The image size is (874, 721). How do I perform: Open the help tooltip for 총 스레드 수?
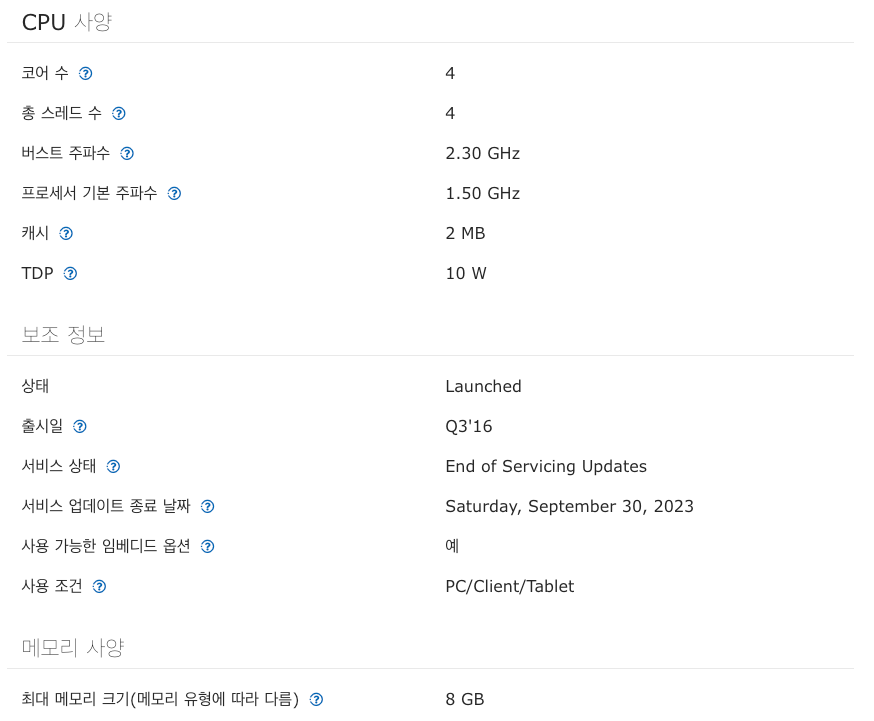[119, 114]
